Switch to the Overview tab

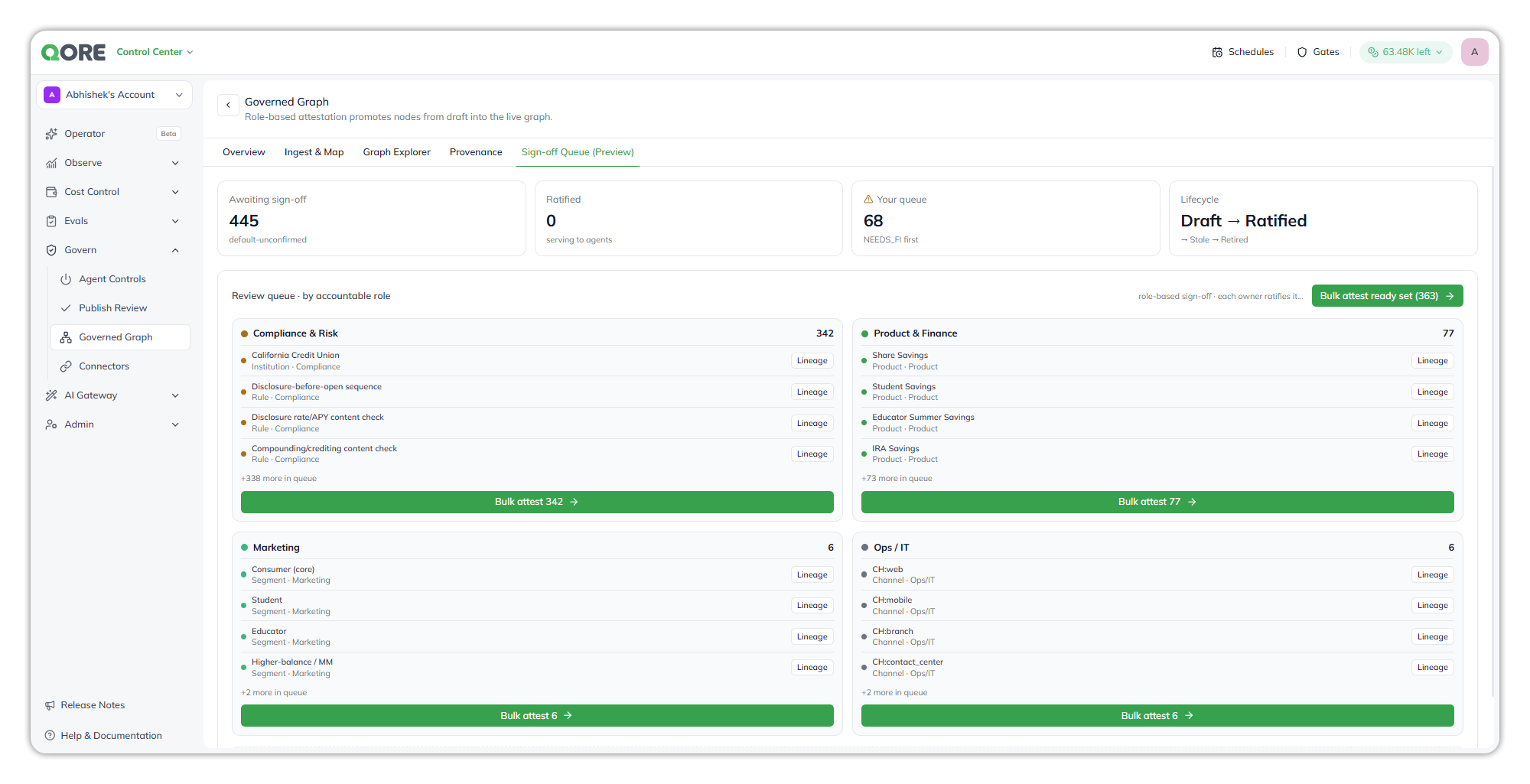click(244, 152)
